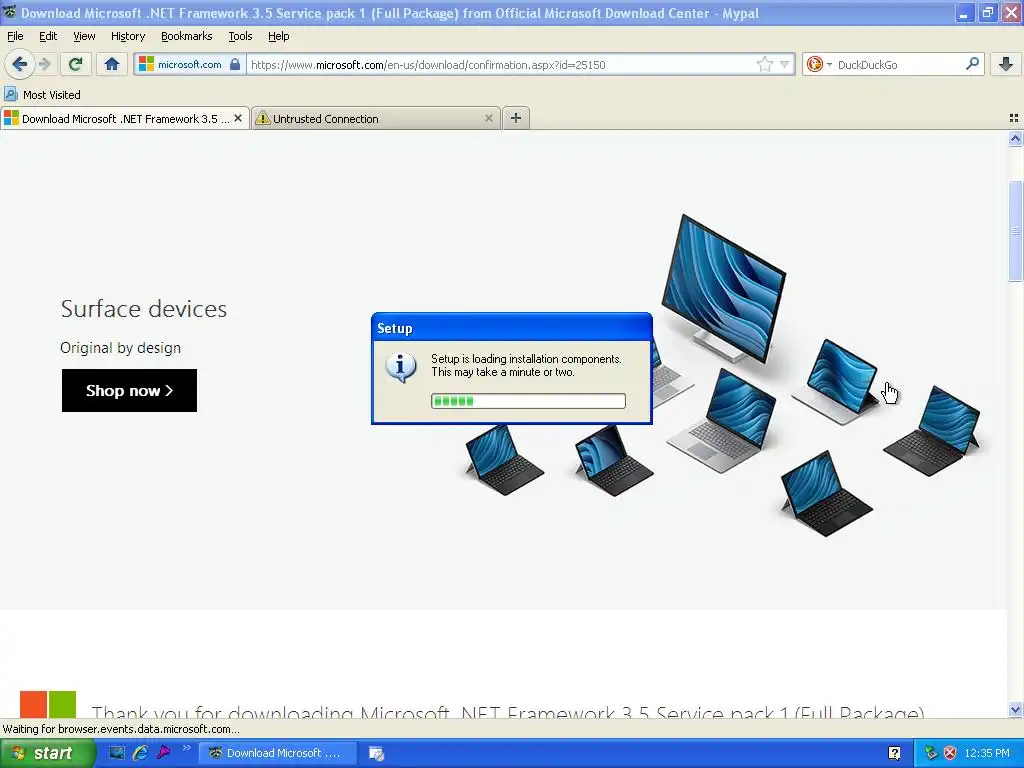Click the address bar URL field
Screen dimensions: 1024x768
pos(500,64)
